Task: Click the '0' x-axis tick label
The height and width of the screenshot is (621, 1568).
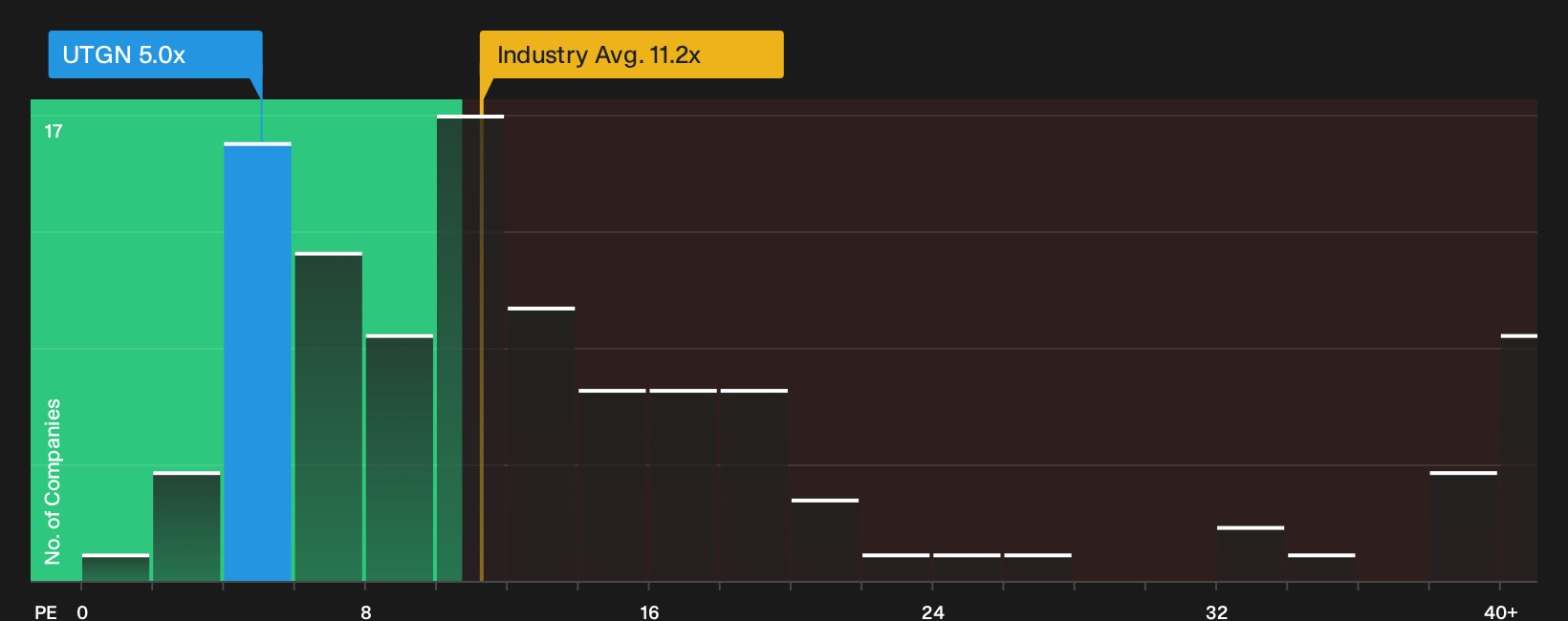Action: click(x=82, y=611)
